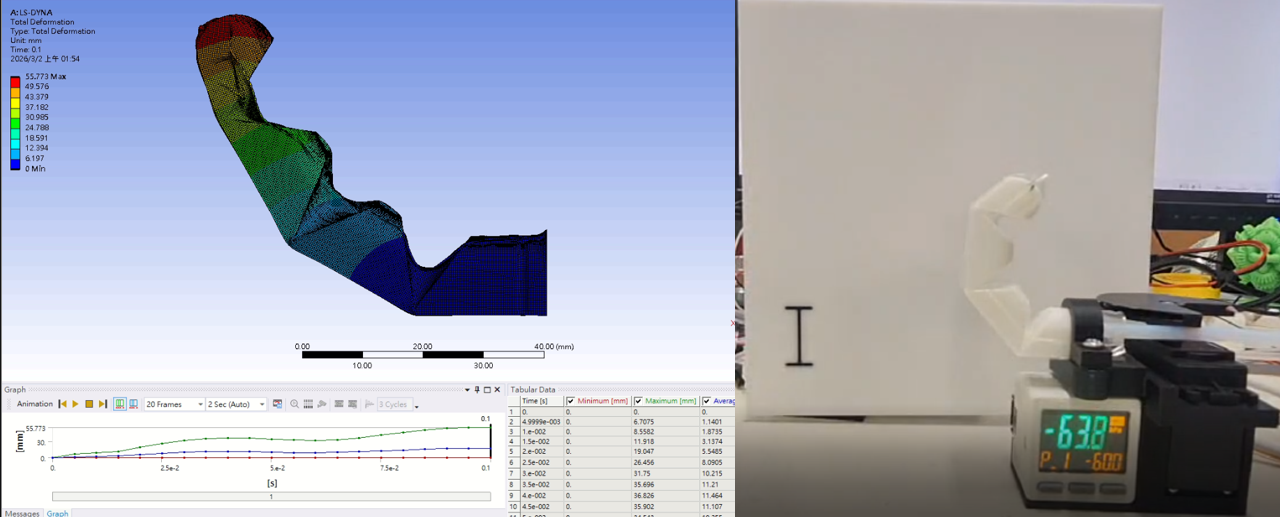Click the first gray legend icon in the Graph toolbar
Viewport: 1280px width, 517px height.
coord(339,404)
